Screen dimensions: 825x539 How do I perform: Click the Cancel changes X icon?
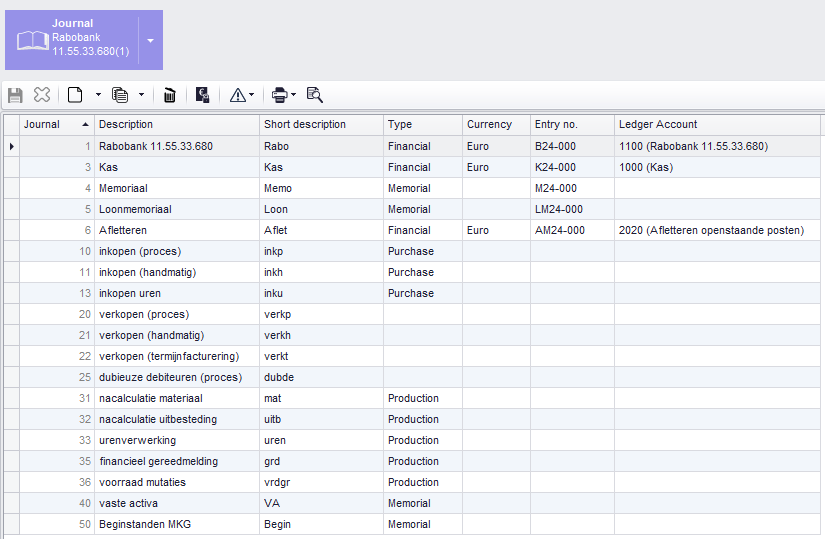(x=42, y=95)
